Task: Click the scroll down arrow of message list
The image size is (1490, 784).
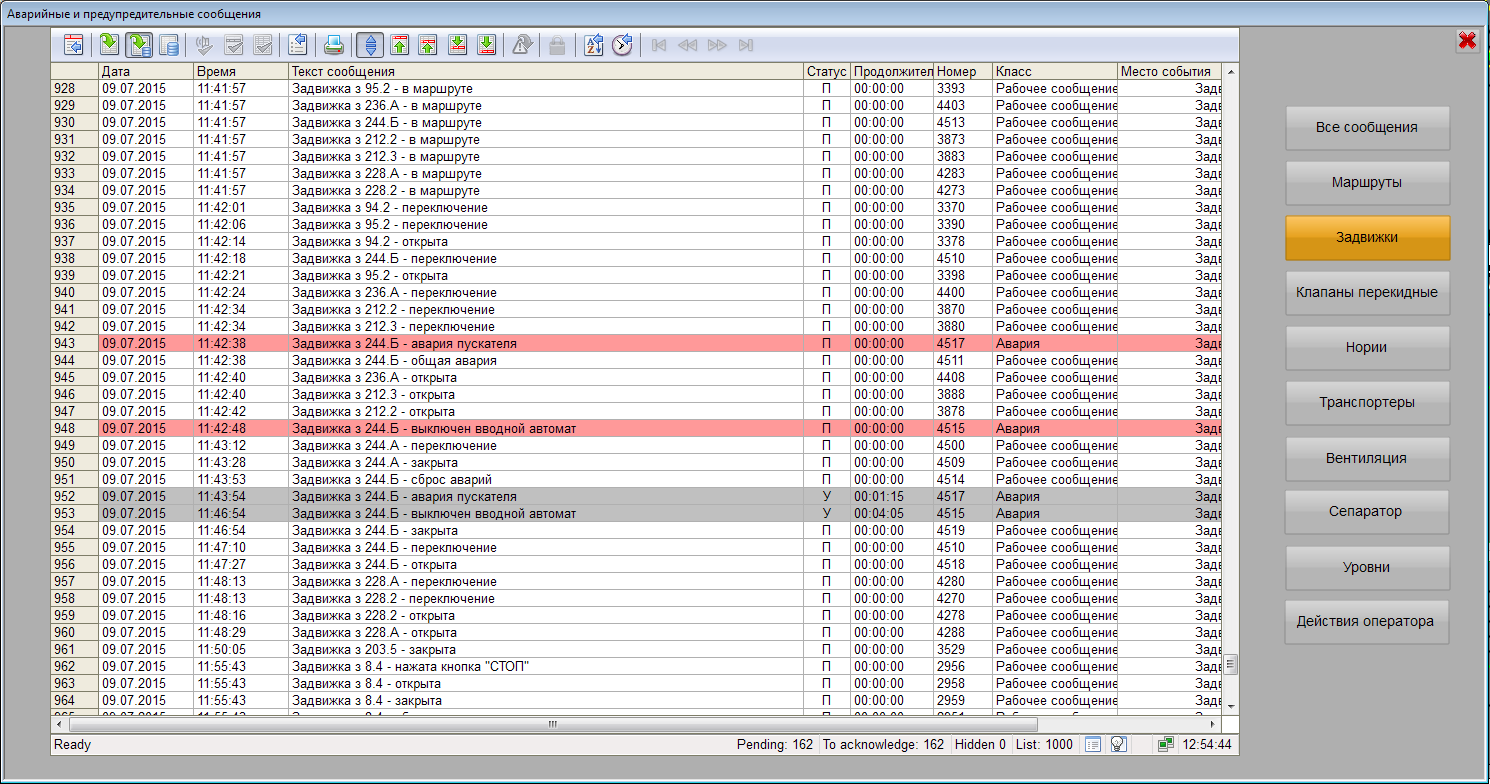Action: point(1231,705)
